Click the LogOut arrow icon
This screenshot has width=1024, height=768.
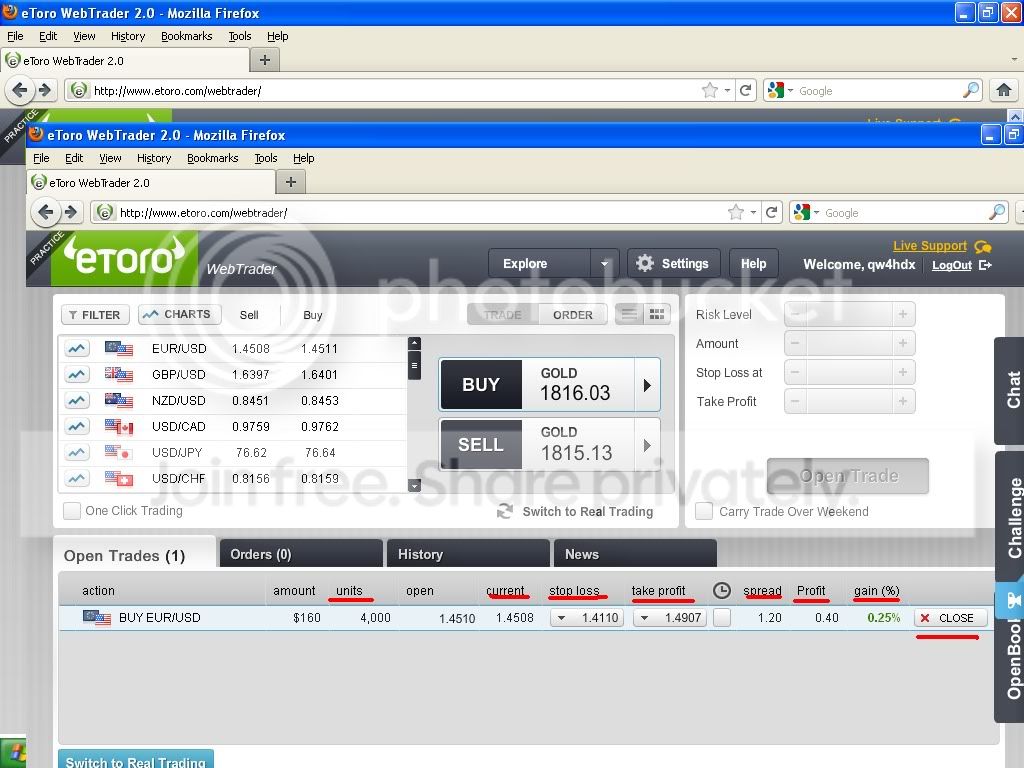click(985, 265)
